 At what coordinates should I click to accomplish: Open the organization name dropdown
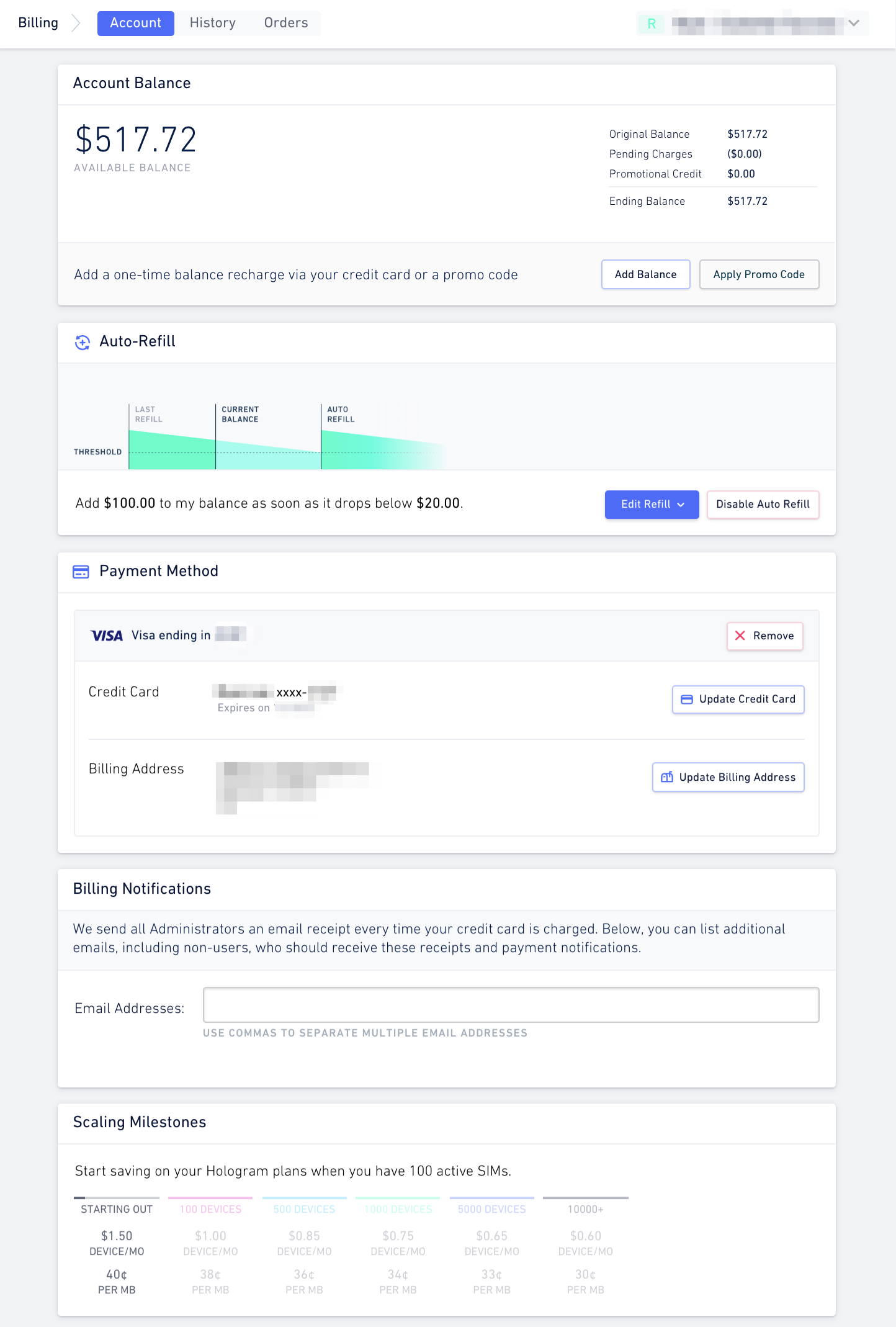[x=752, y=24]
